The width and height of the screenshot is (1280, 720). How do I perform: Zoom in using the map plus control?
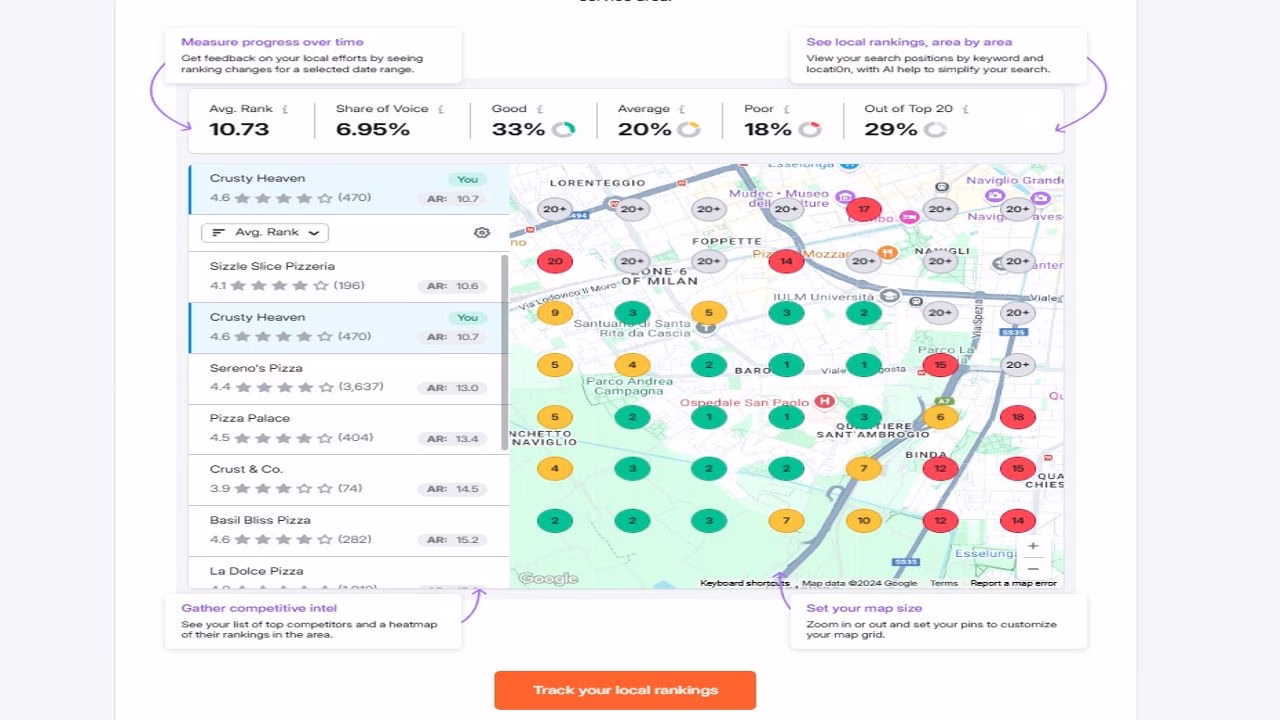click(1033, 547)
